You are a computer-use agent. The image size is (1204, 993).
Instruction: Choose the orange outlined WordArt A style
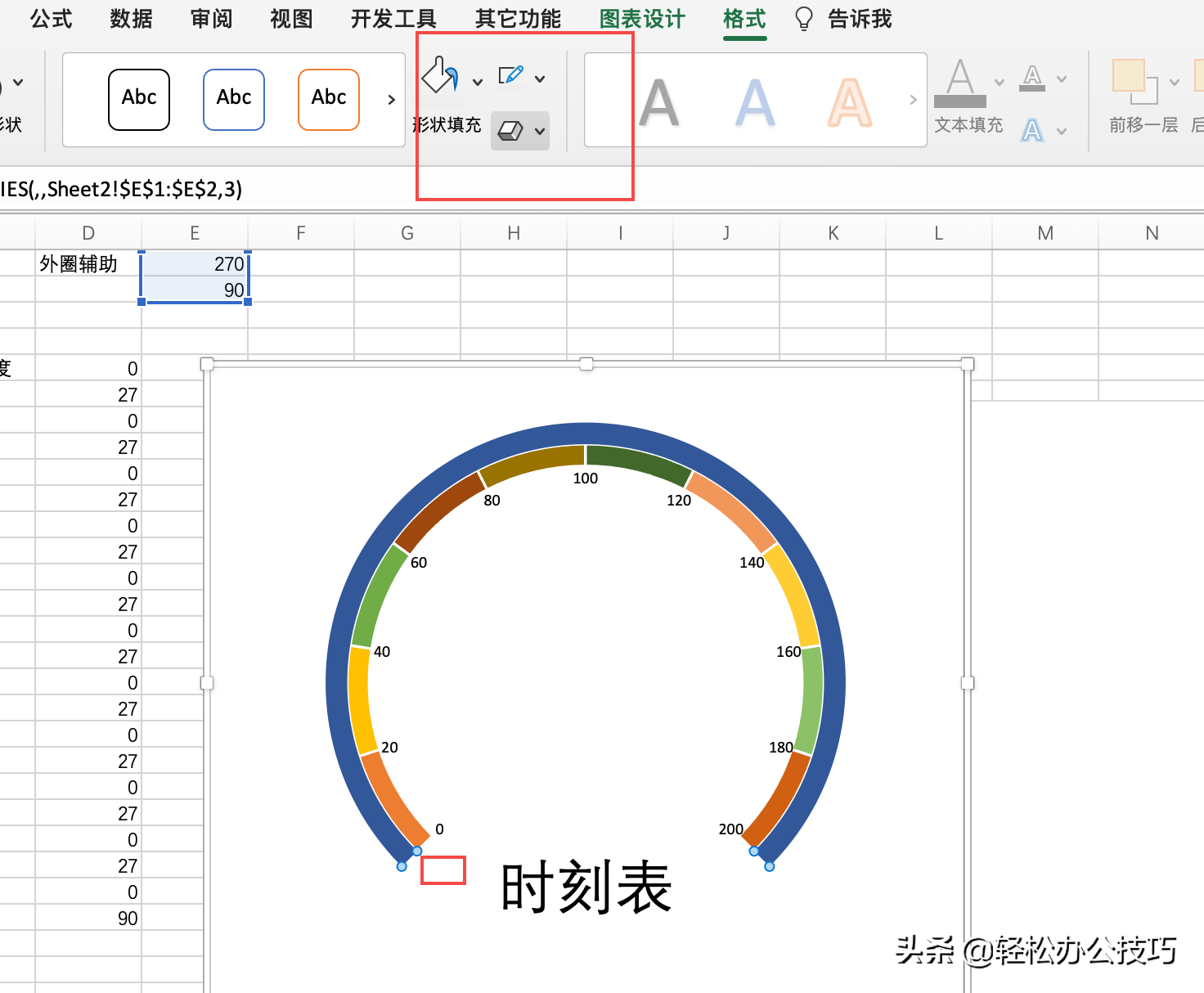pyautogui.click(x=850, y=104)
